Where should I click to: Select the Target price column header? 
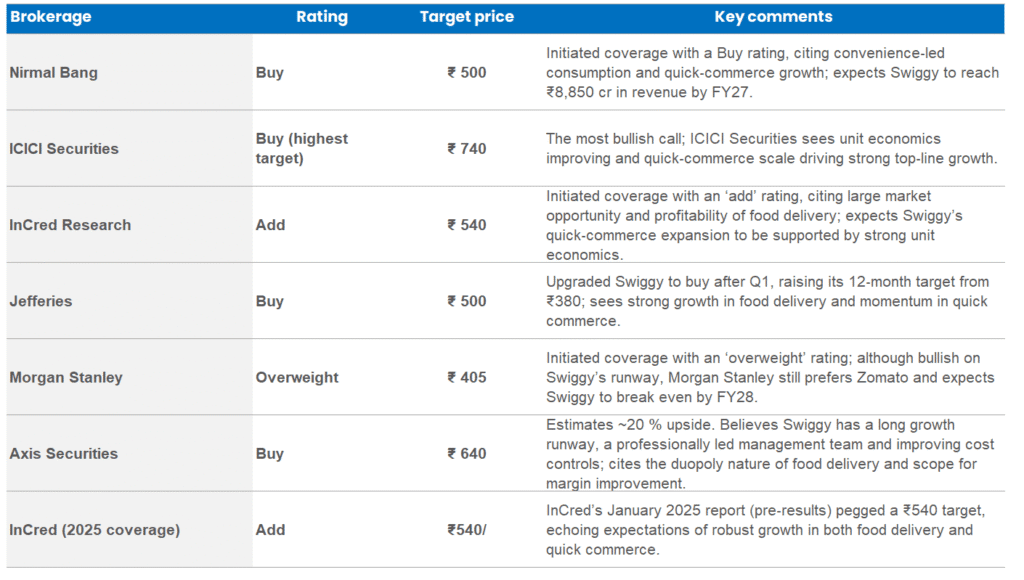click(466, 17)
